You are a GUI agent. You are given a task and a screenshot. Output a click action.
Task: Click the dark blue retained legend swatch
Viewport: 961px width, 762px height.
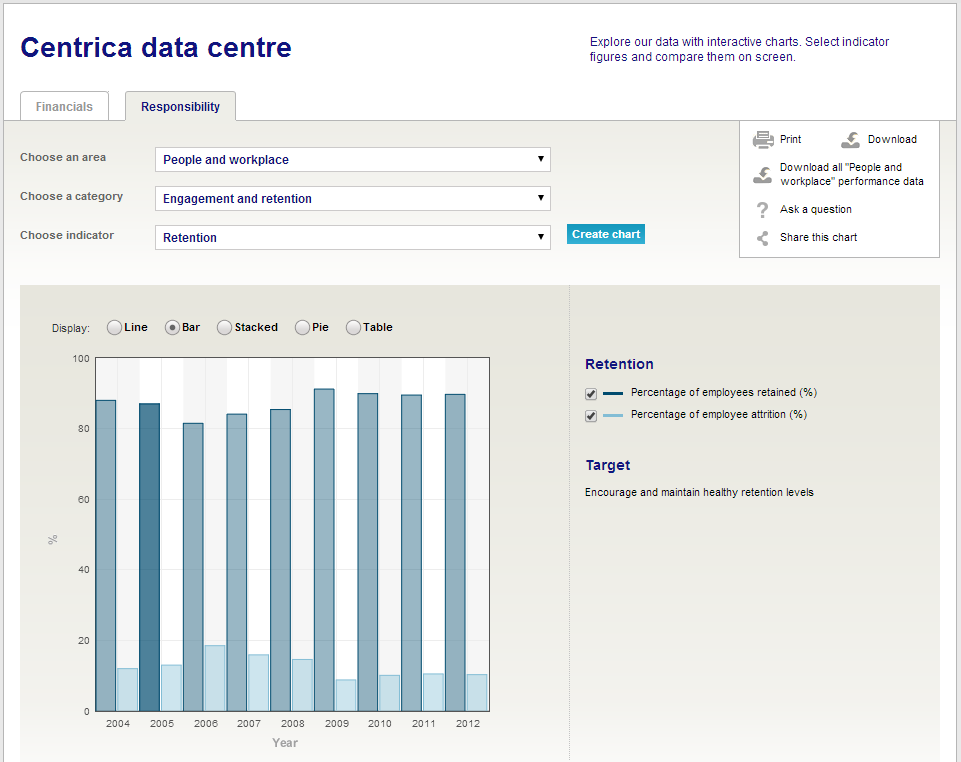pyautogui.click(x=613, y=393)
